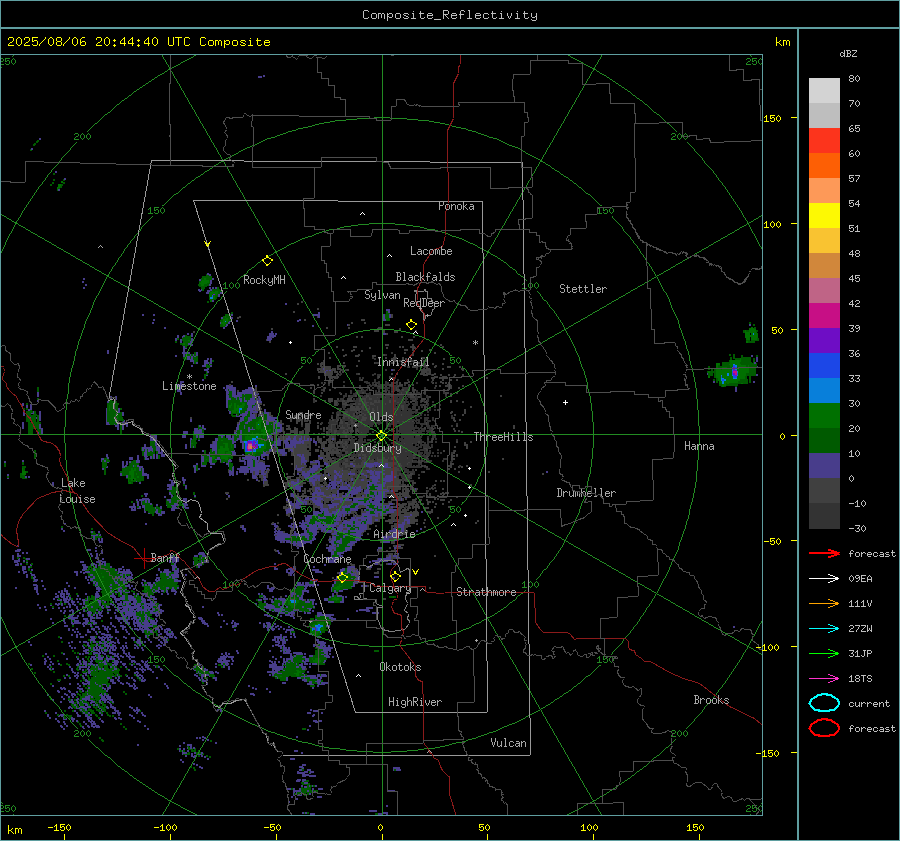Click the -30 dBZ value label

click(857, 528)
